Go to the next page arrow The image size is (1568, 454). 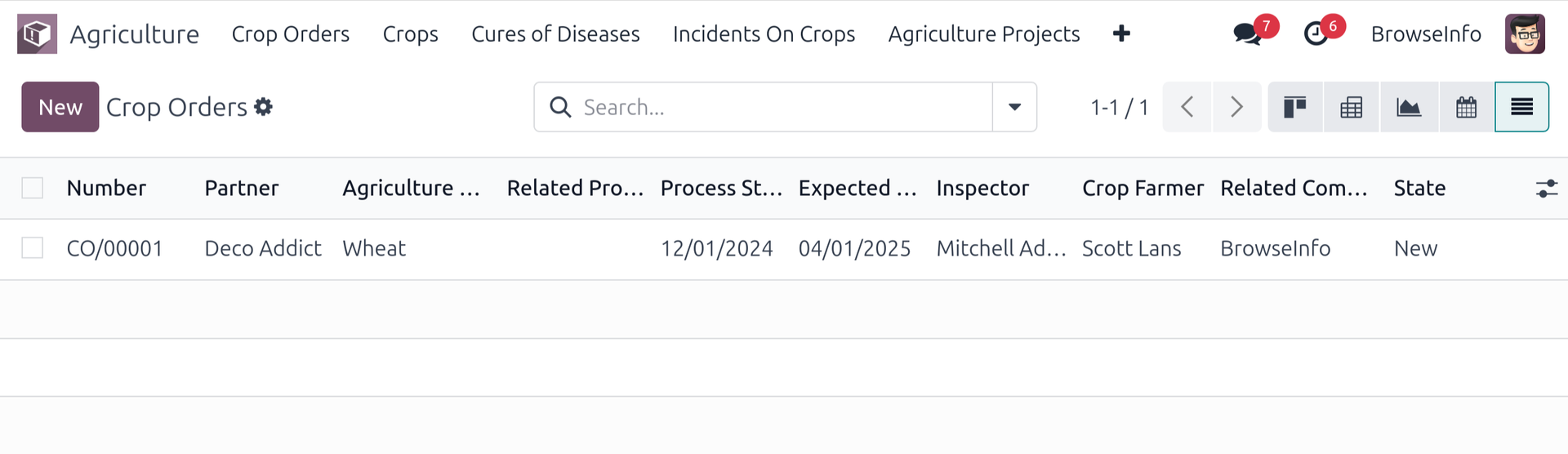1236,107
